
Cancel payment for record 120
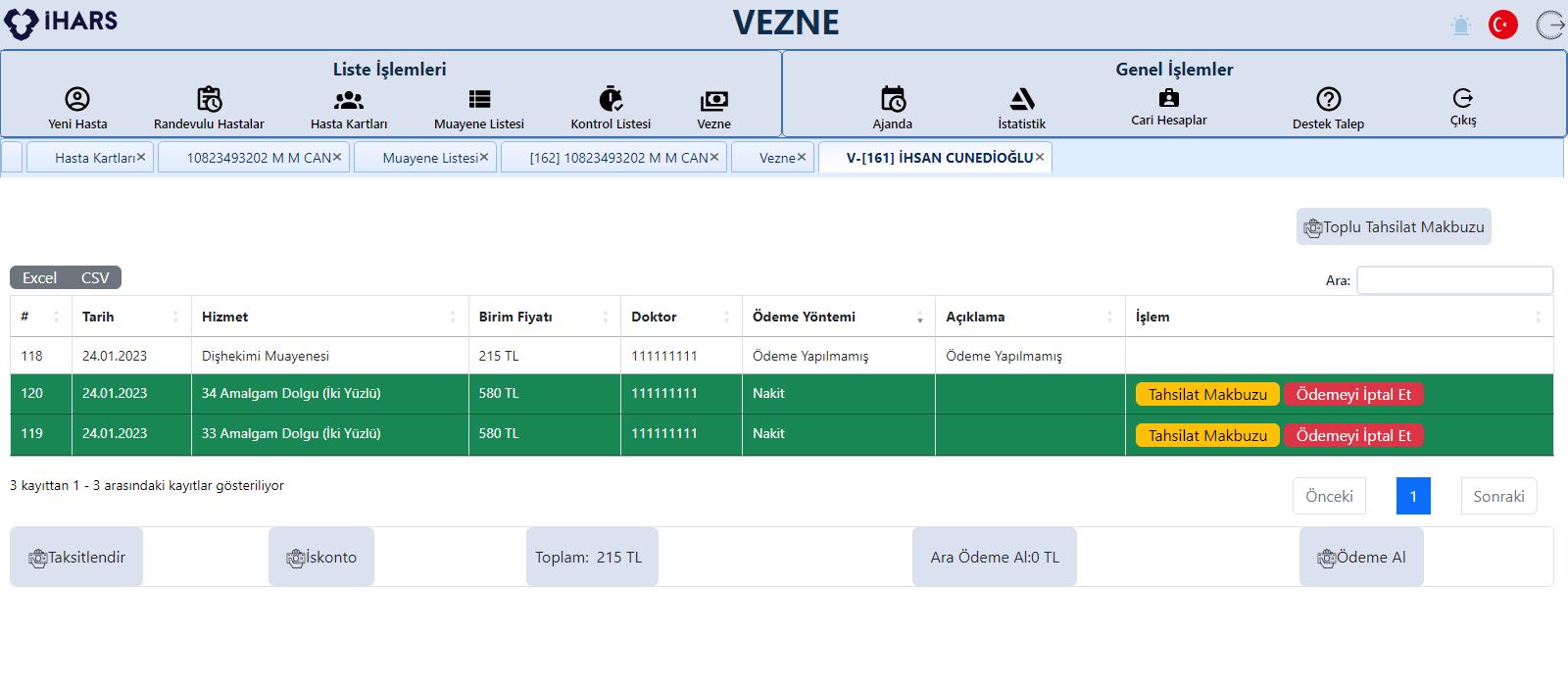pos(1353,394)
